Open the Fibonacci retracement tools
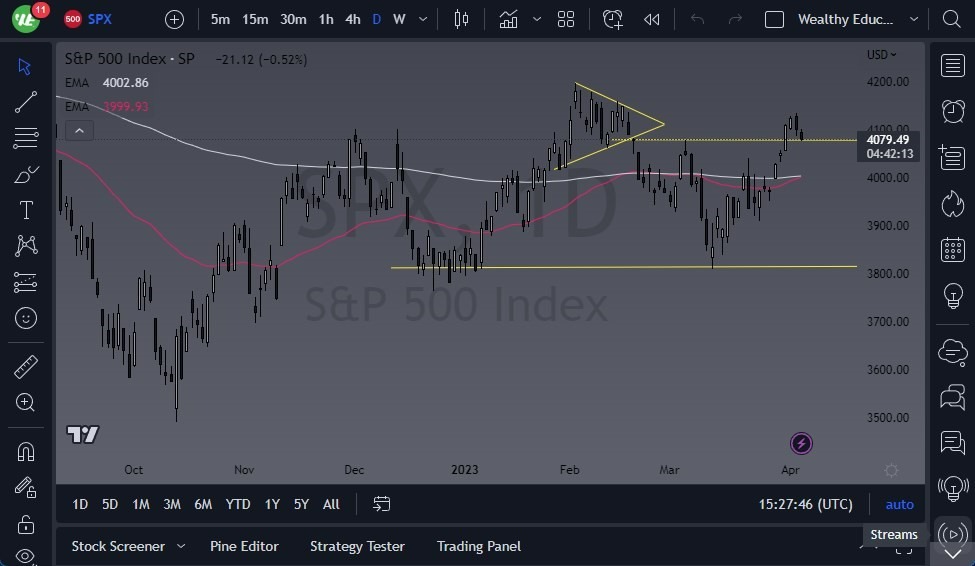975x566 pixels. click(x=25, y=137)
